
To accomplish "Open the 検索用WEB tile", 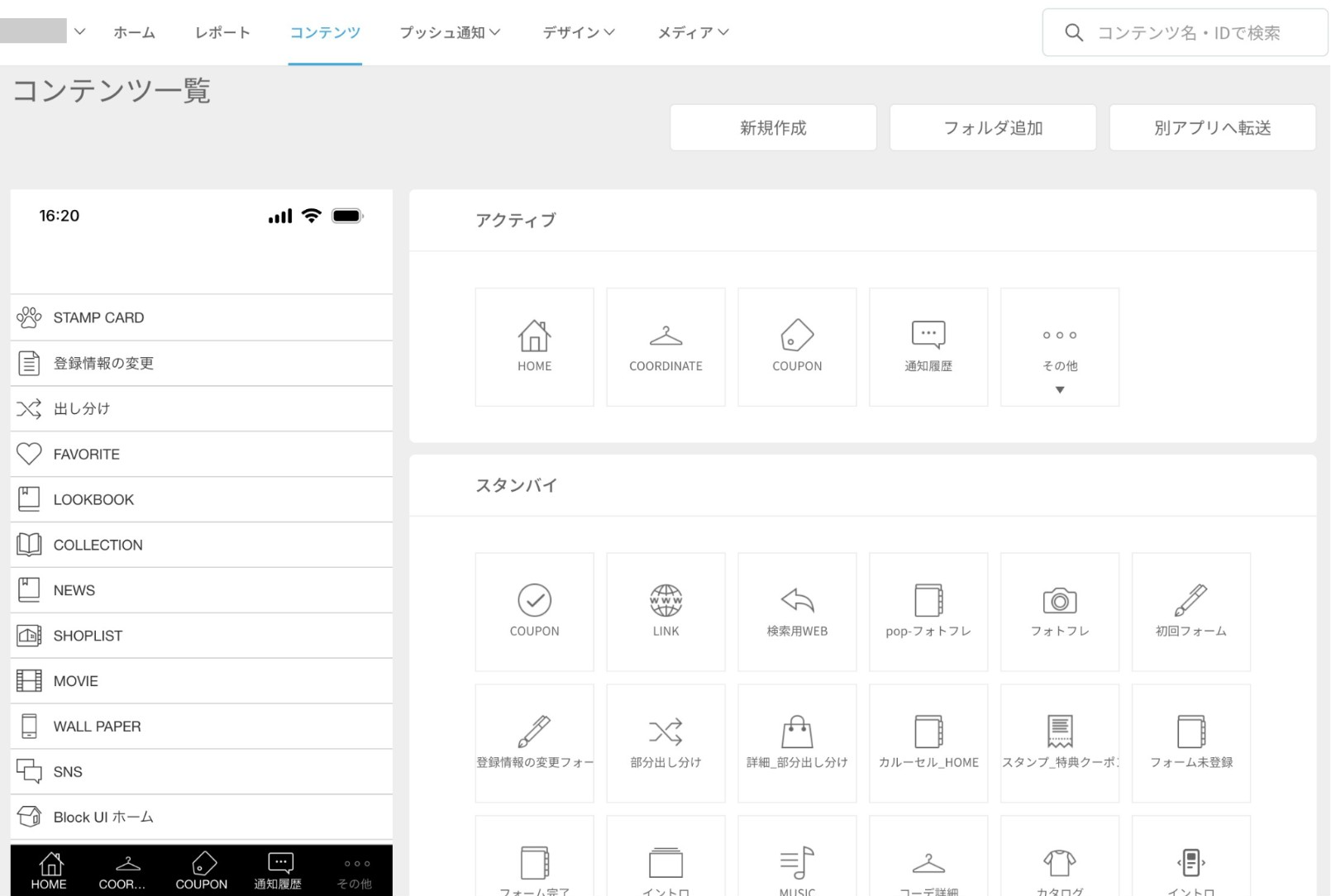I will (797, 612).
